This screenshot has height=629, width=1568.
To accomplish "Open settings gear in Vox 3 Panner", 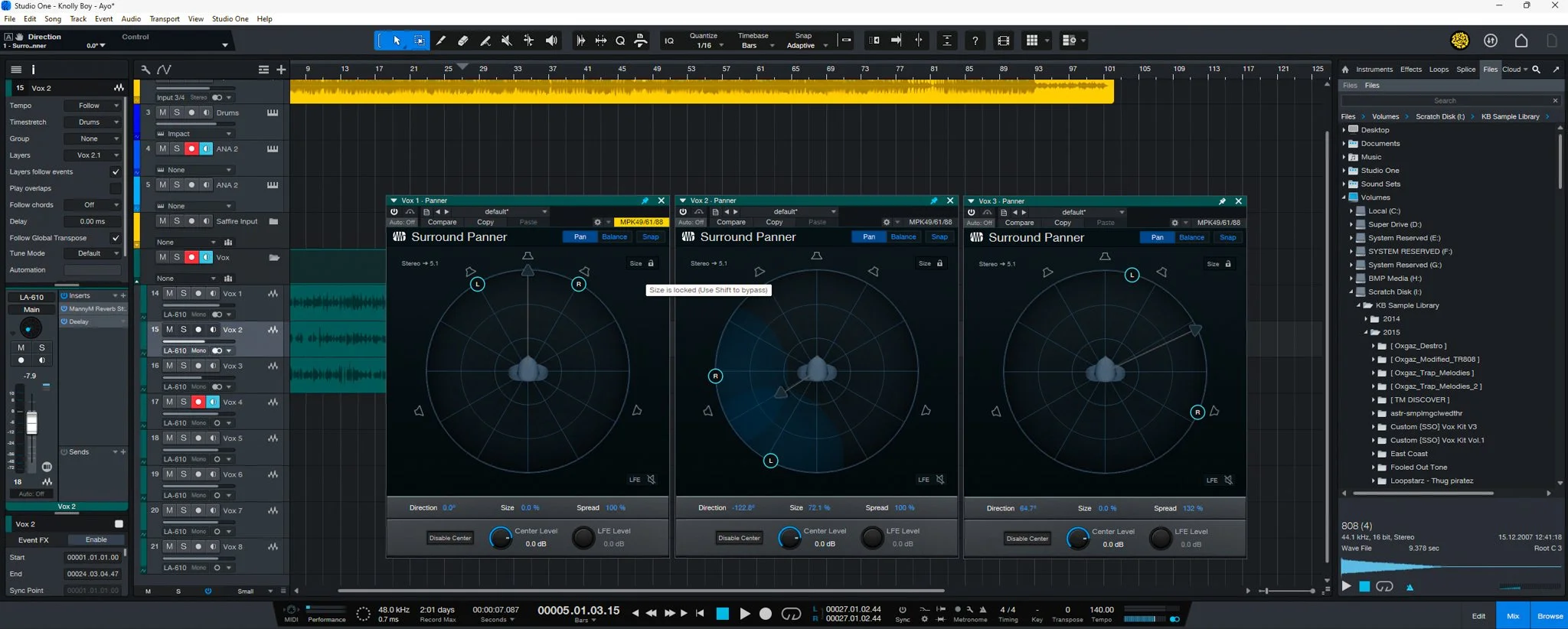I will pyautogui.click(x=1174, y=223).
